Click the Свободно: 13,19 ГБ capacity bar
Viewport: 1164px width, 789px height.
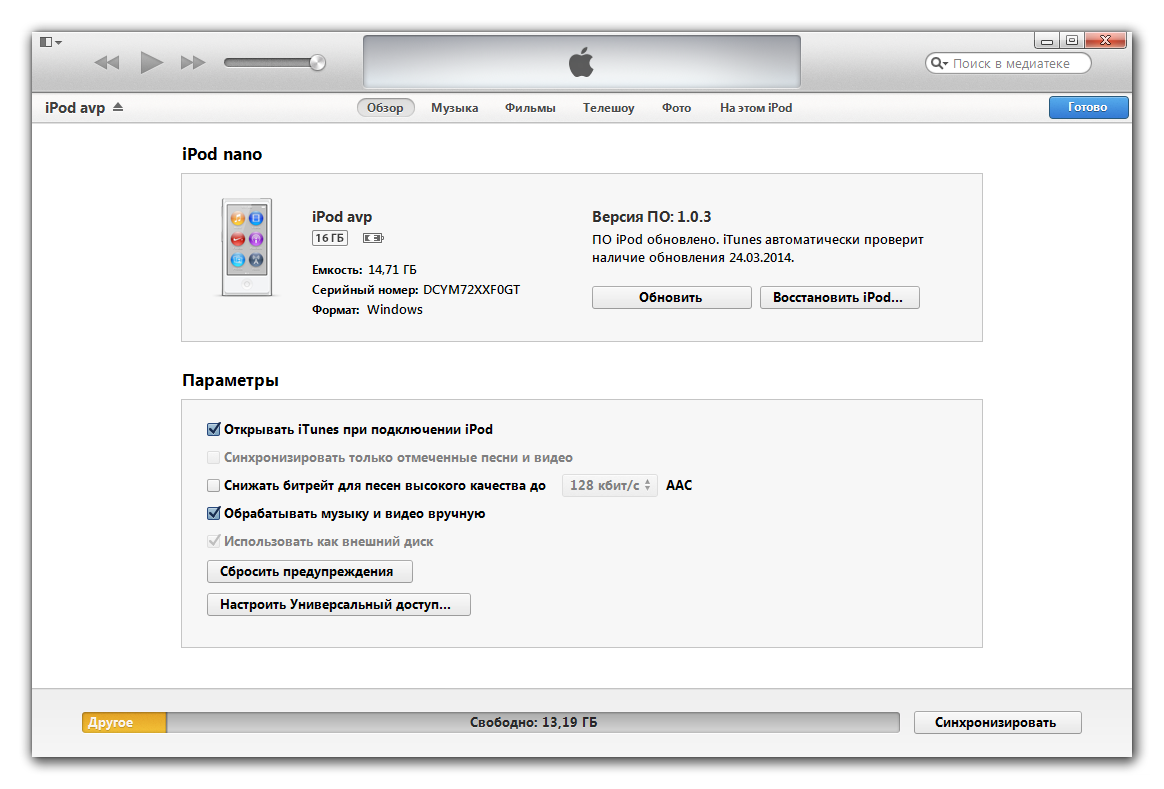[x=533, y=722]
